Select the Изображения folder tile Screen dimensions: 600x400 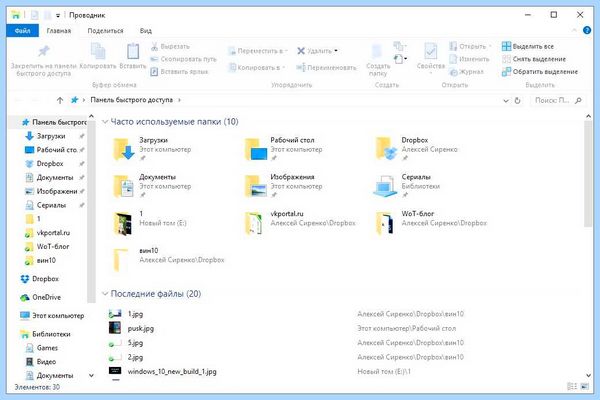point(283,186)
